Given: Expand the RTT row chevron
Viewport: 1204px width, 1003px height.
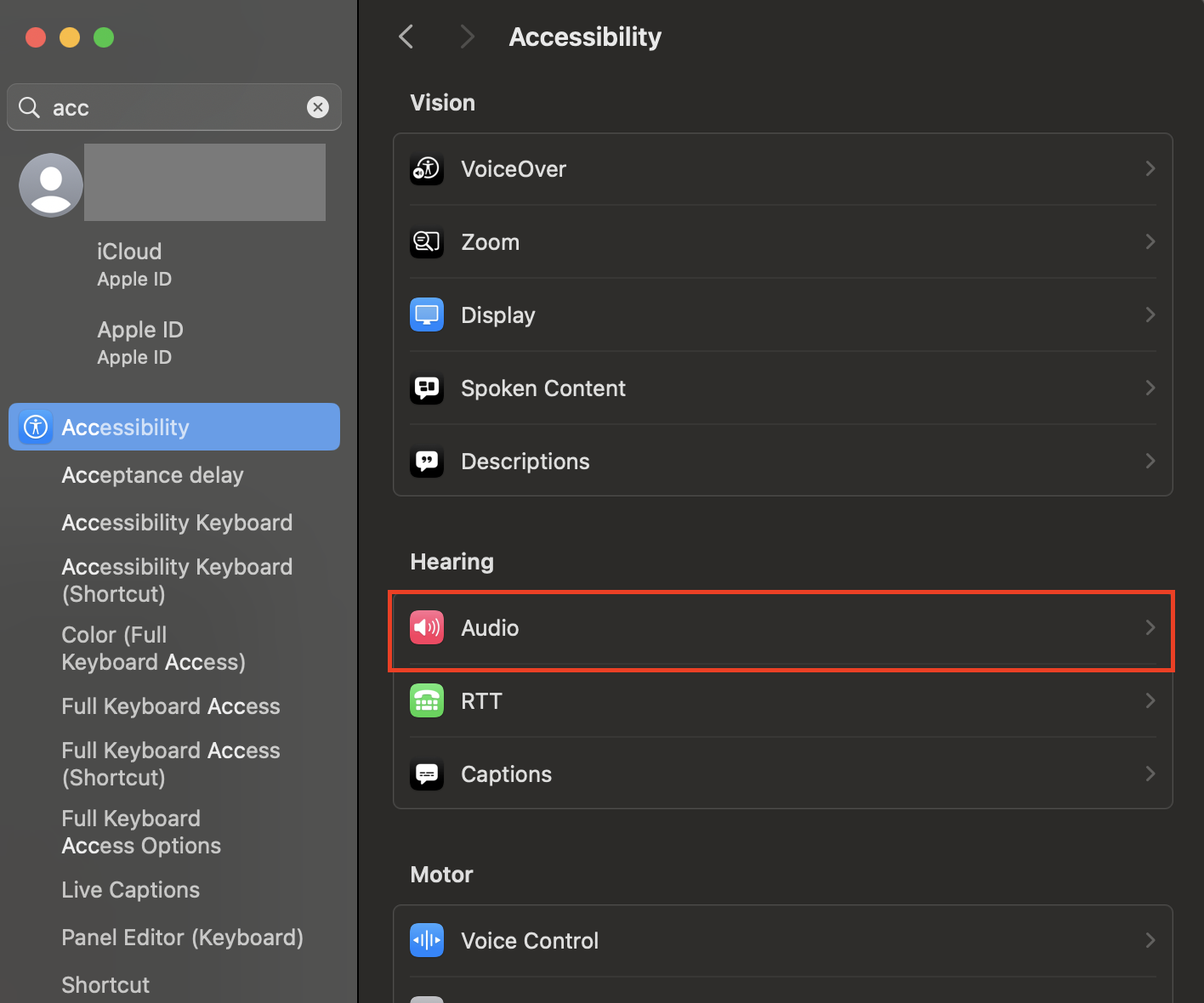Looking at the screenshot, I should point(1150,700).
